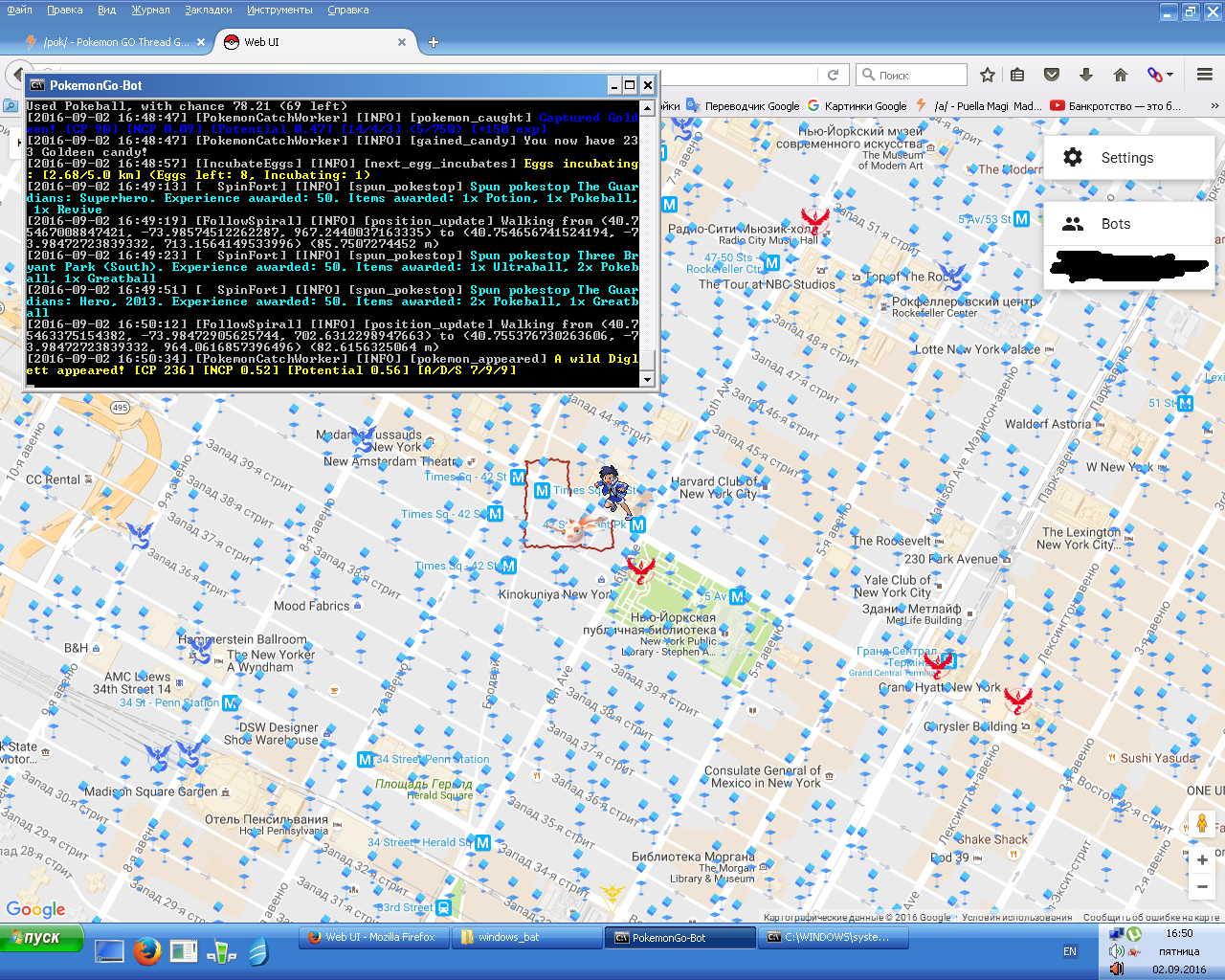
Task: Click the 5 Av/53 St metro icon
Action: [x=1022, y=219]
